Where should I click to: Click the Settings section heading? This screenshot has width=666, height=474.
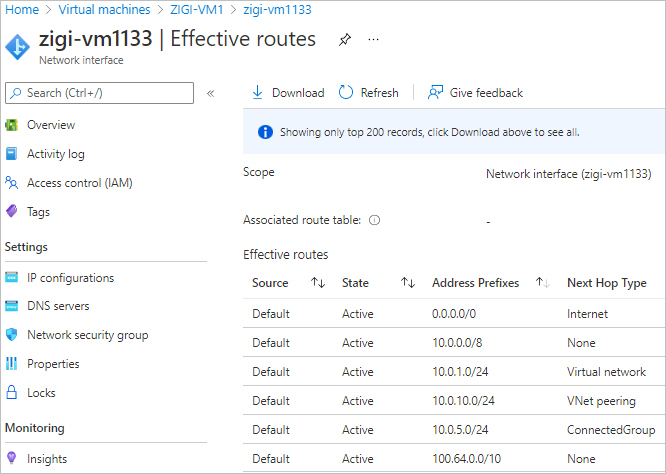pos(26,247)
